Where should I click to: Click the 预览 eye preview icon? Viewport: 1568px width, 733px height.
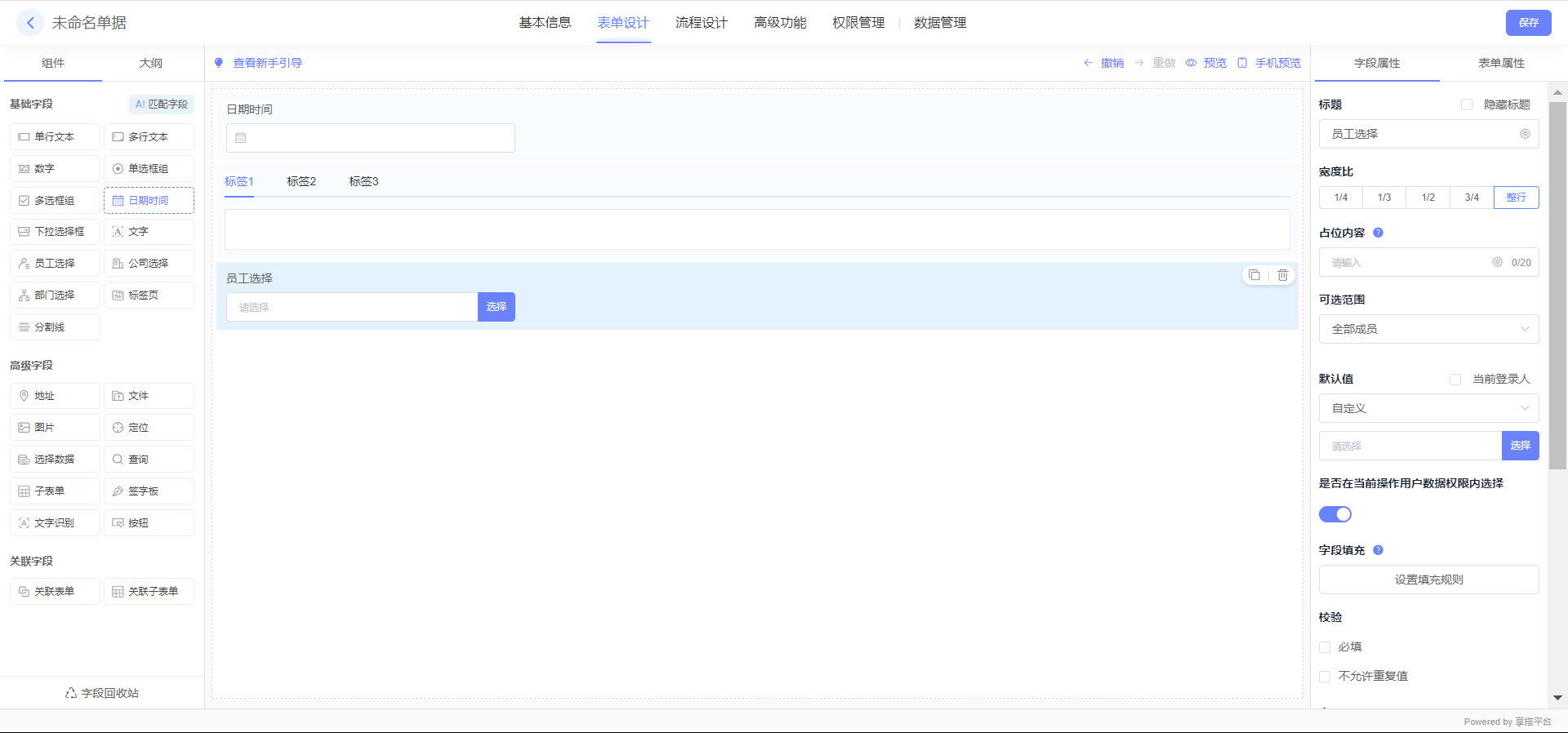(1192, 63)
